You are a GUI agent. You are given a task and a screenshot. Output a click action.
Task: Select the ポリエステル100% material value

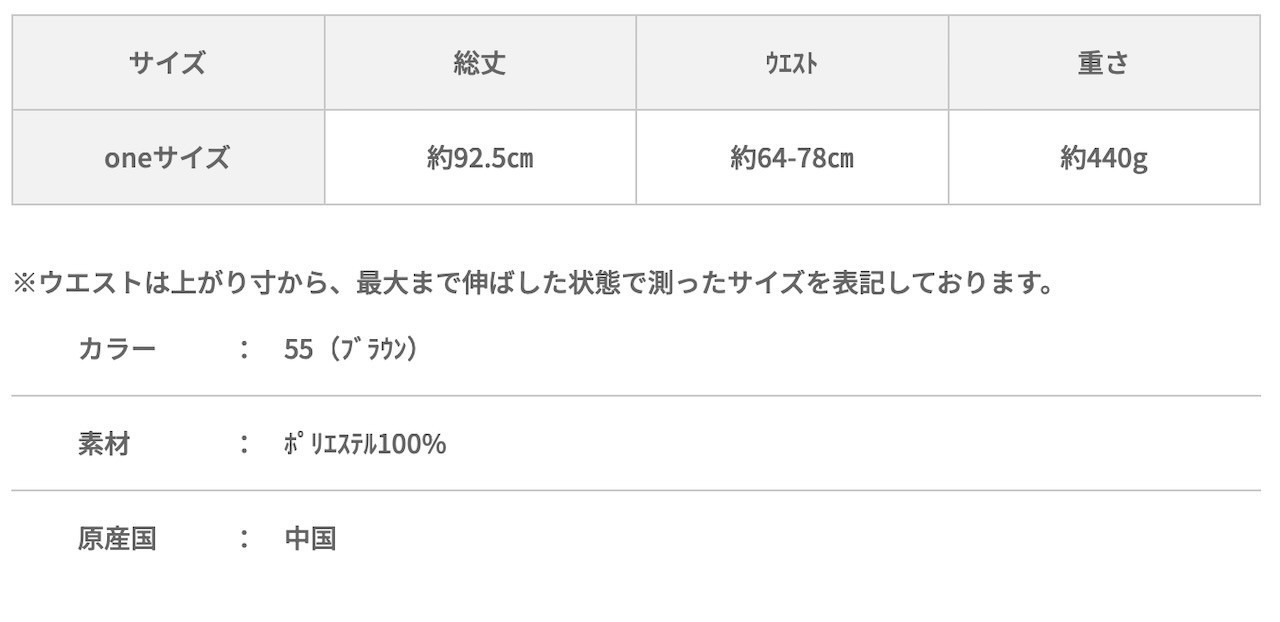[365, 444]
